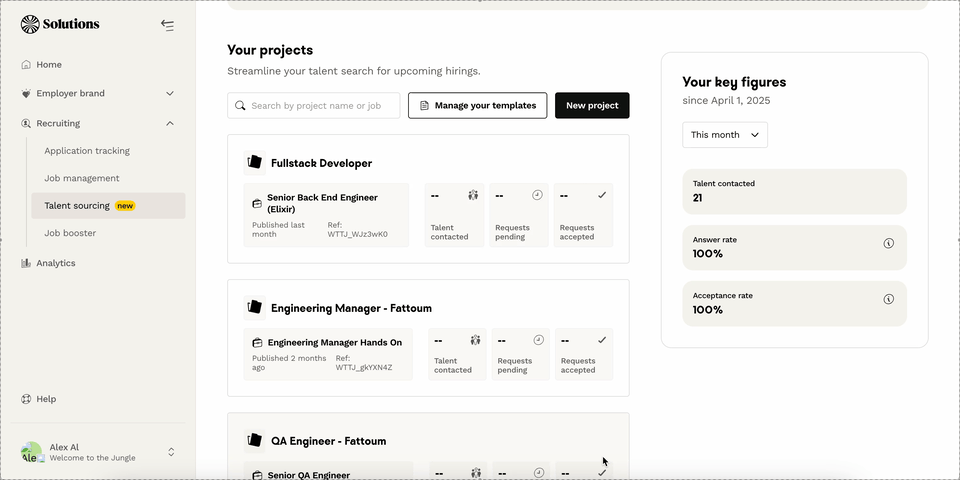
Task: Click the Alex Al profile avatar
Action: point(31,452)
